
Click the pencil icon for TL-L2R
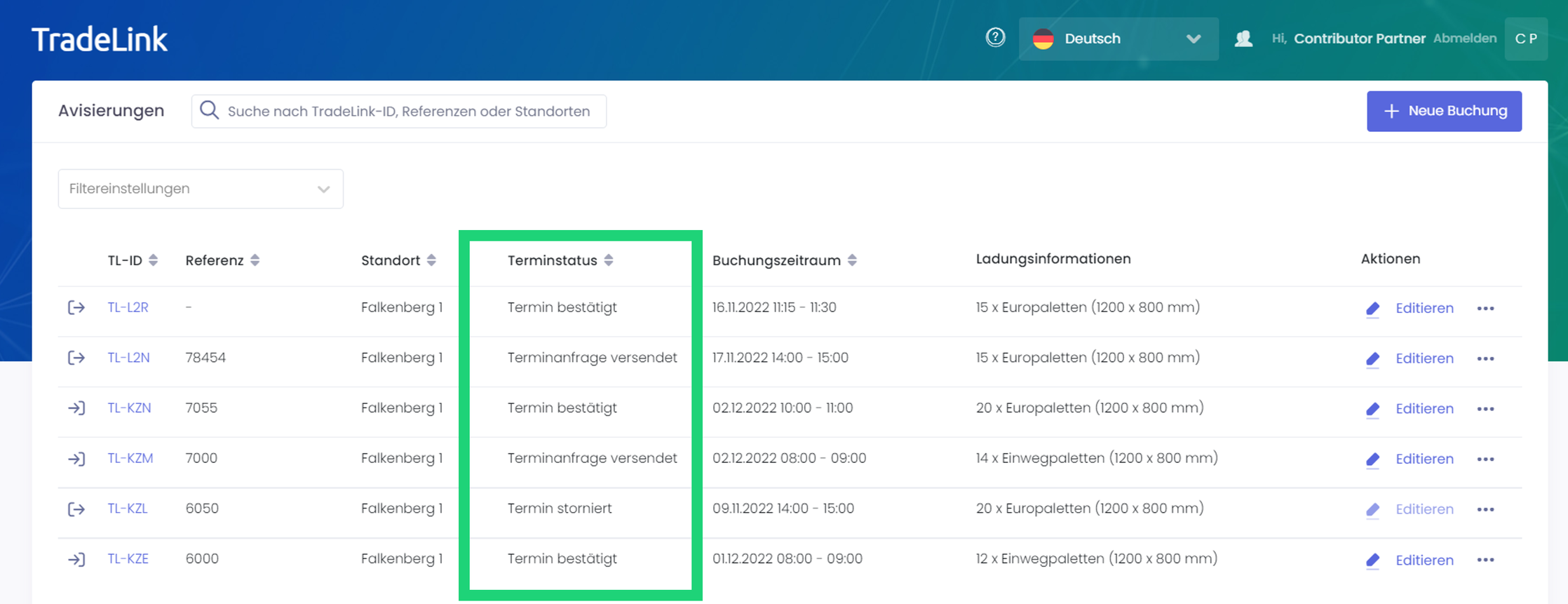coord(1372,309)
